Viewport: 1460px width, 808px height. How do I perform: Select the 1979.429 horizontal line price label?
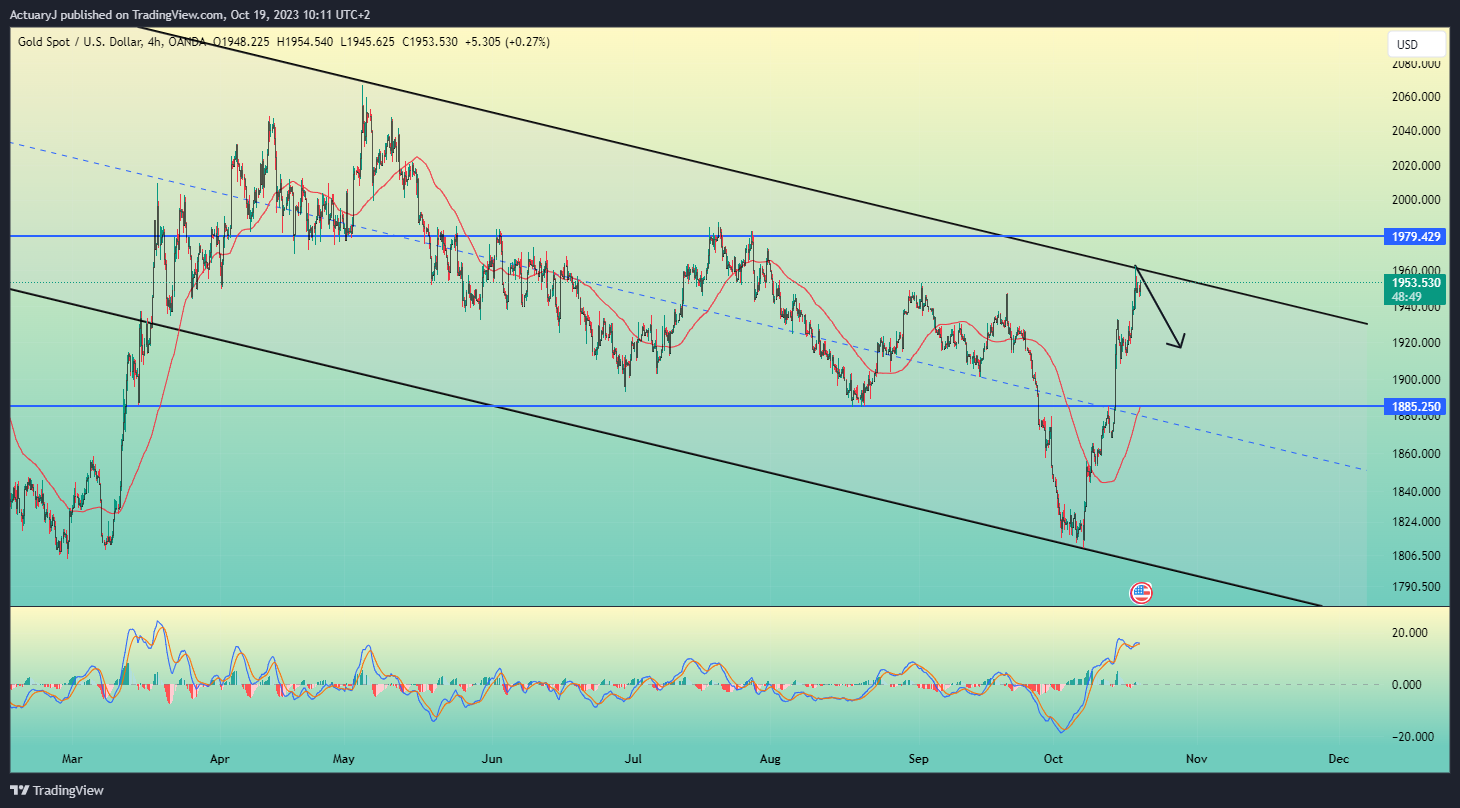click(x=1416, y=237)
